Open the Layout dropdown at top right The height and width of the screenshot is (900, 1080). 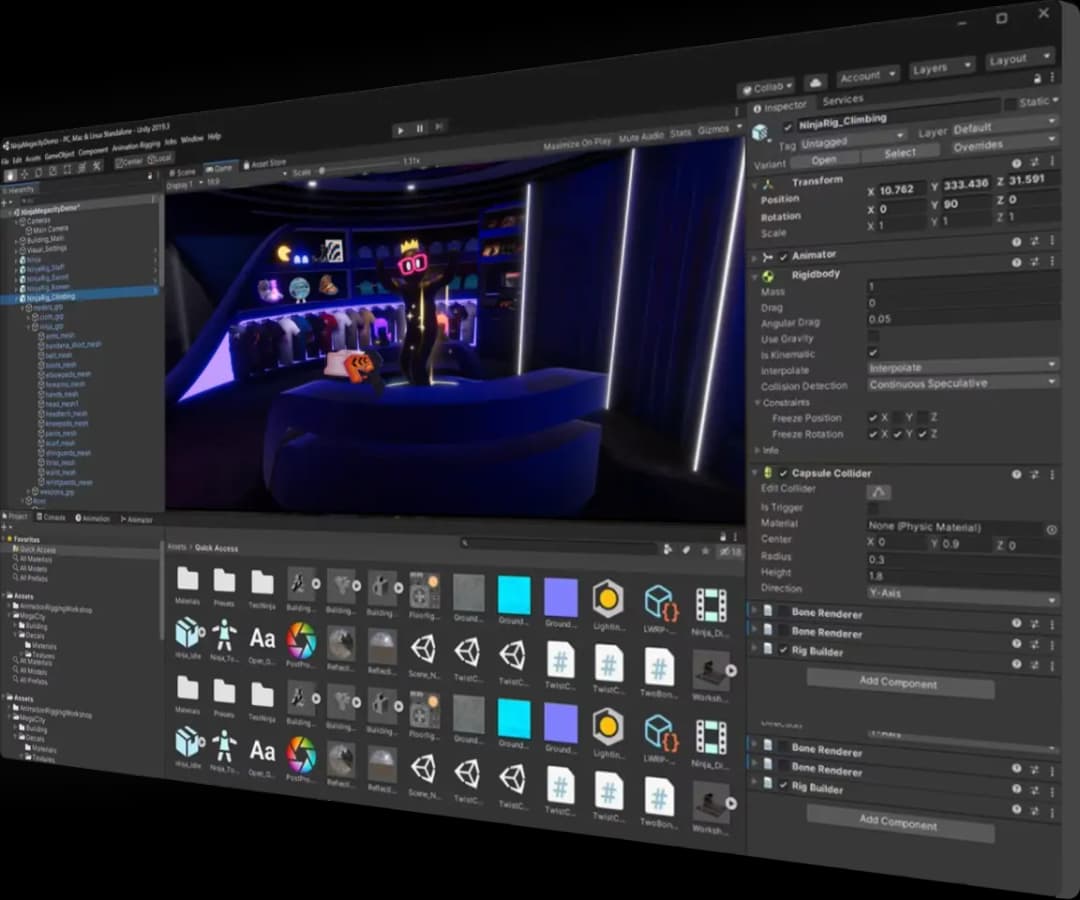tap(1018, 60)
